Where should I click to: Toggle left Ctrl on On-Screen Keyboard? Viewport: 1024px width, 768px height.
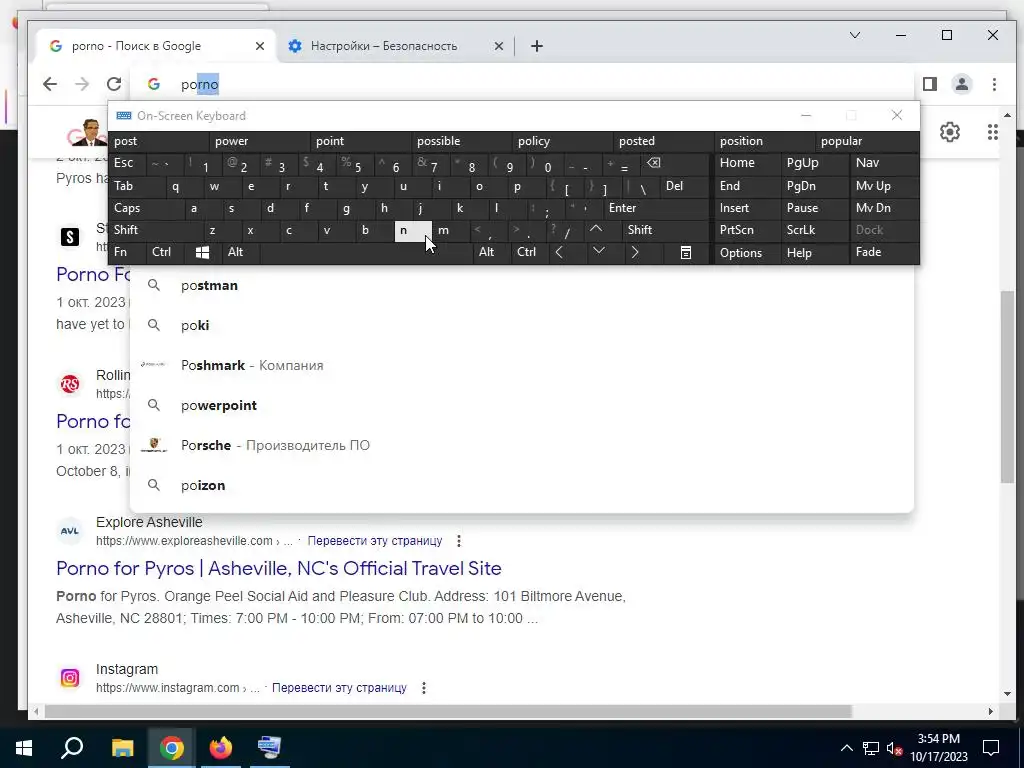click(165, 252)
